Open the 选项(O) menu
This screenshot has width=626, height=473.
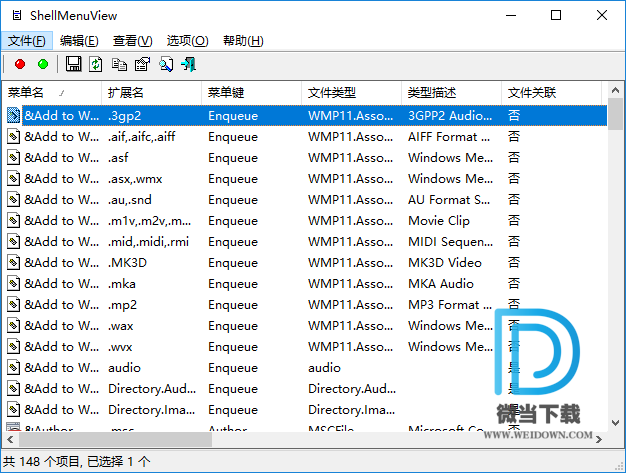coord(187,41)
